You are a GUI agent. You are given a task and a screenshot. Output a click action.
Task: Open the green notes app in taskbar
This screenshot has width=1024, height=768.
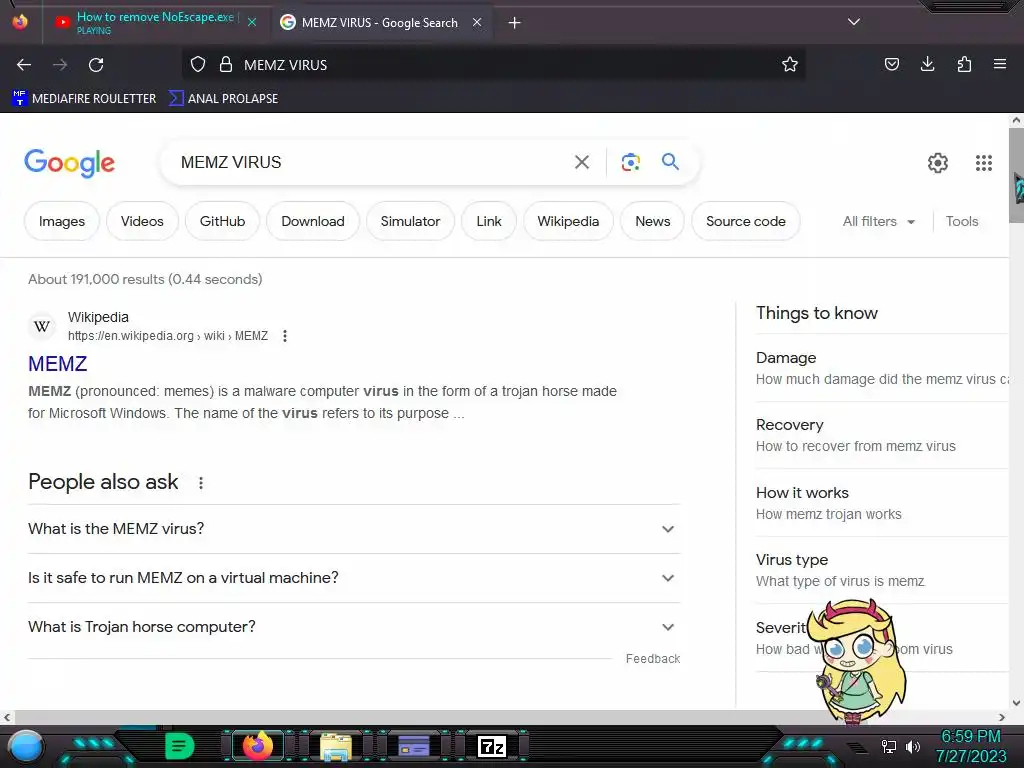pyautogui.click(x=179, y=746)
